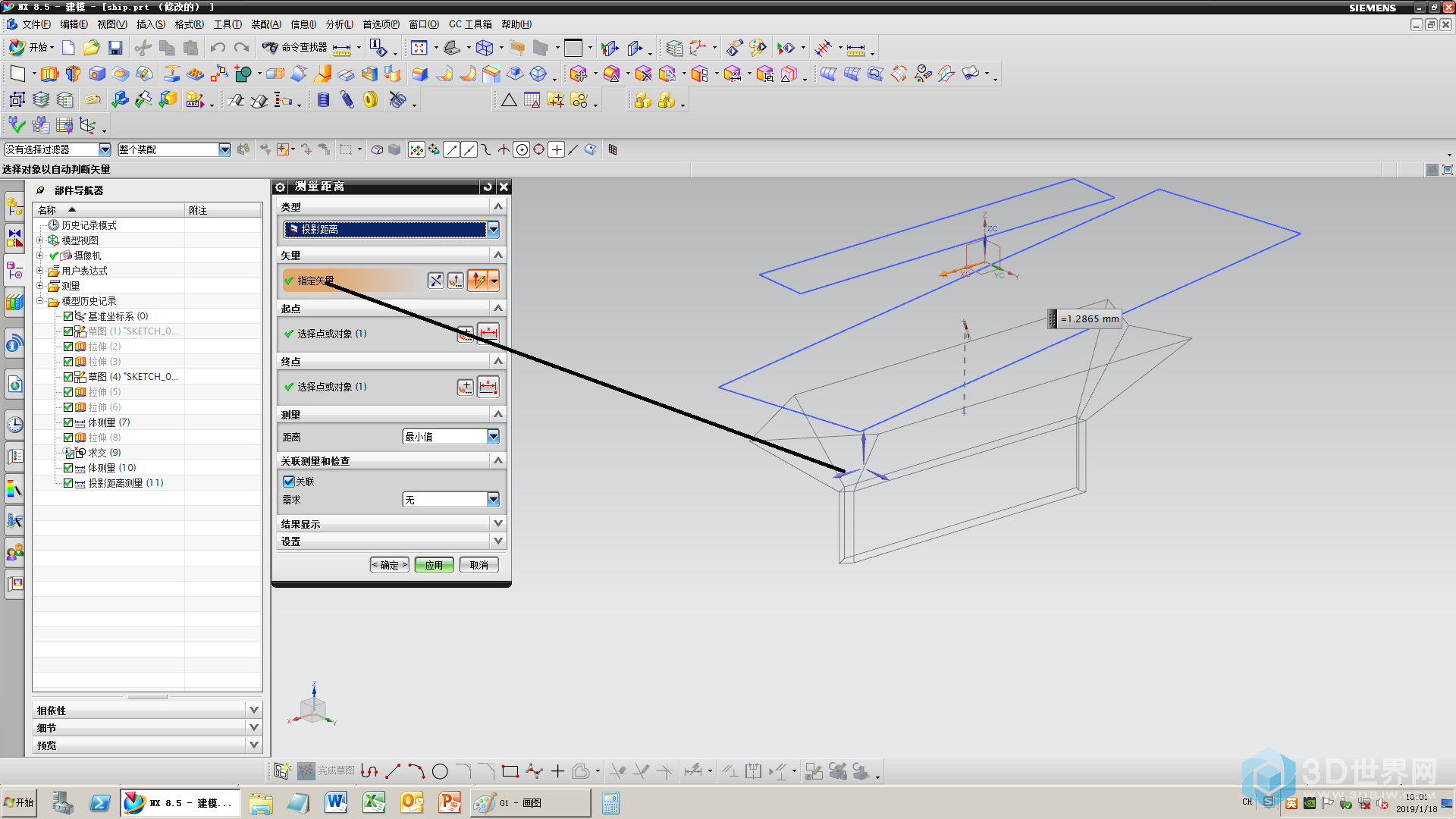The image size is (1456, 819).
Task: Open the PowerPoint icon in the taskbar
Action: pyautogui.click(x=450, y=802)
